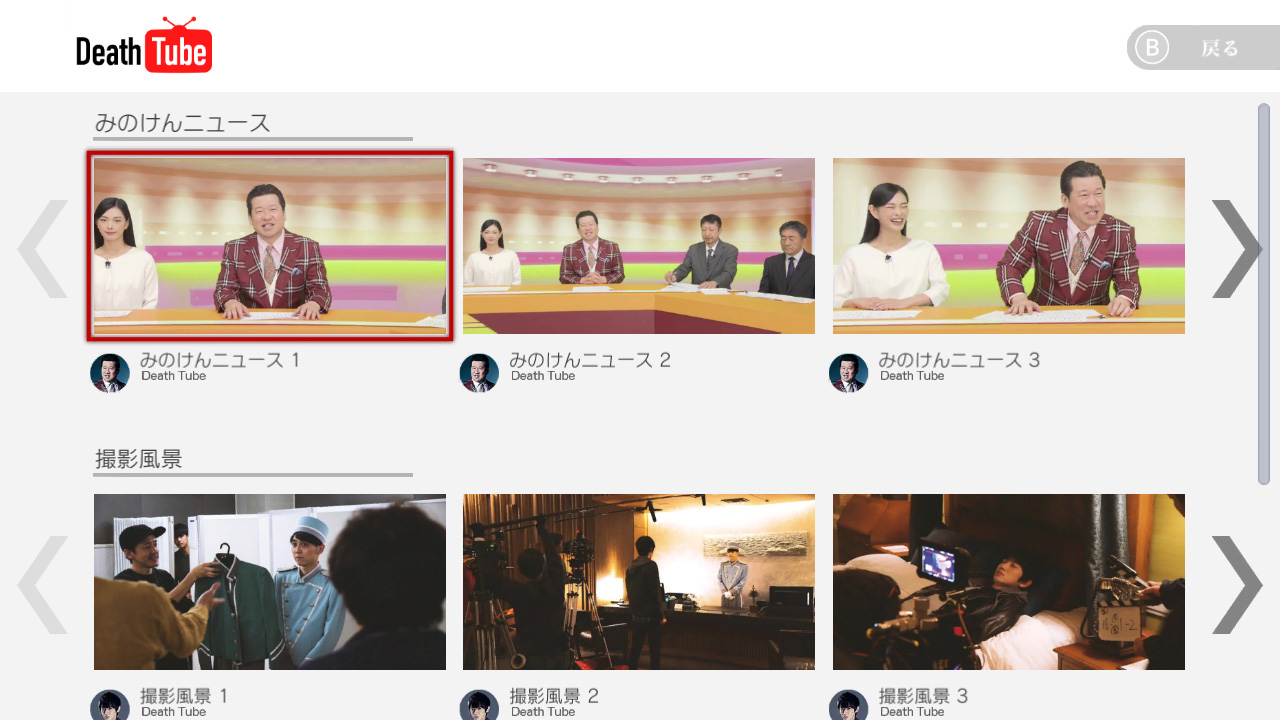
Task: Click the right arrow of 撮影風景 row
Action: click(x=1237, y=585)
